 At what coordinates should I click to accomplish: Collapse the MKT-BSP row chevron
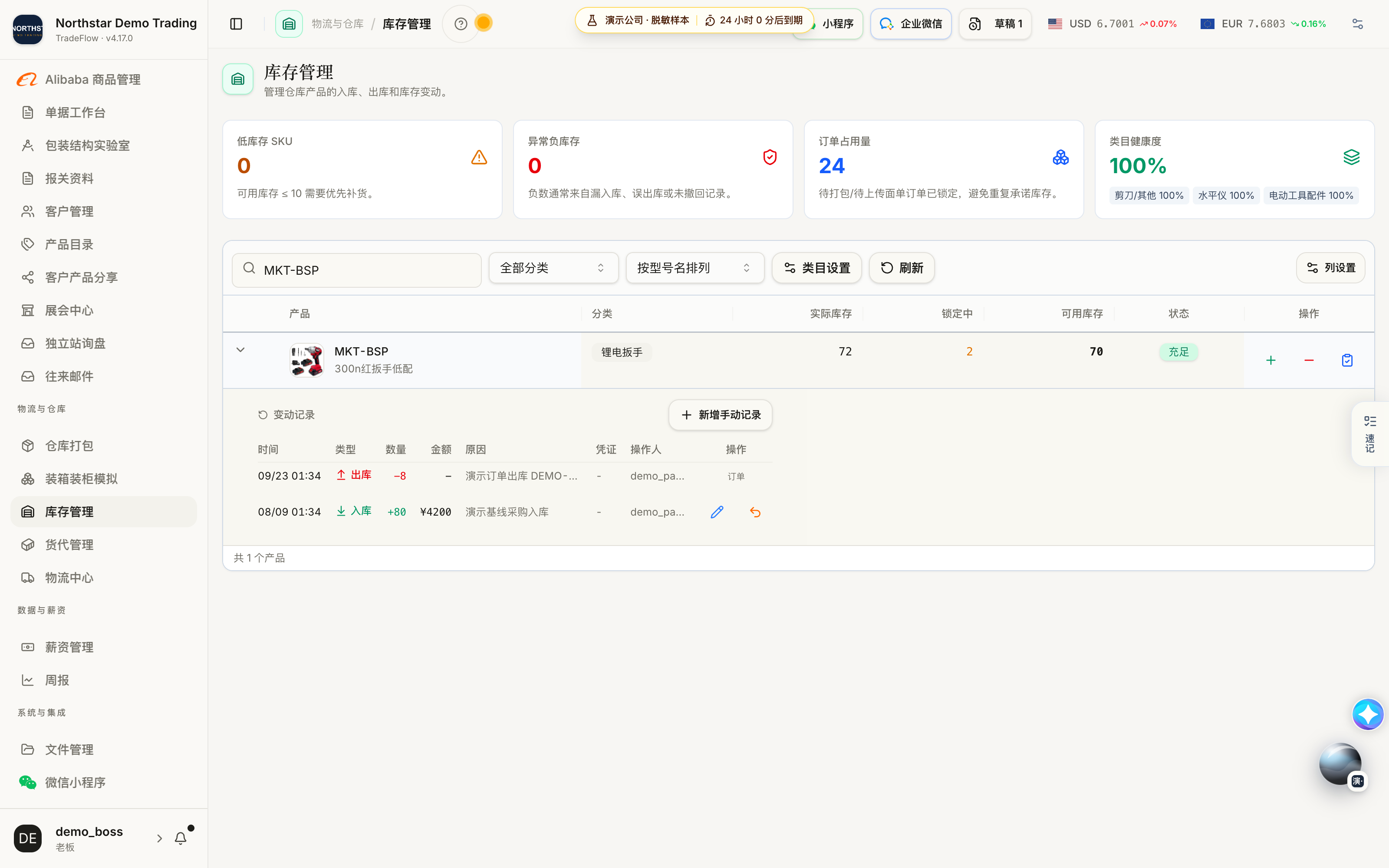[240, 350]
